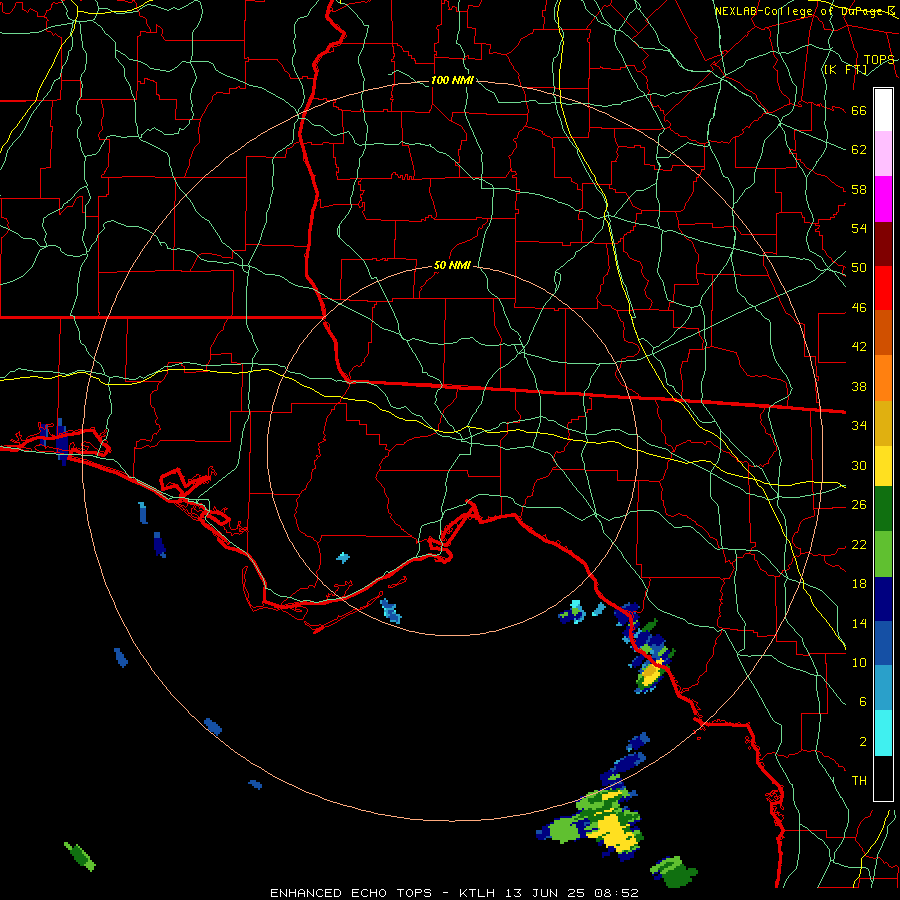Click the K FT units label
The width and height of the screenshot is (900, 900).
click(845, 69)
